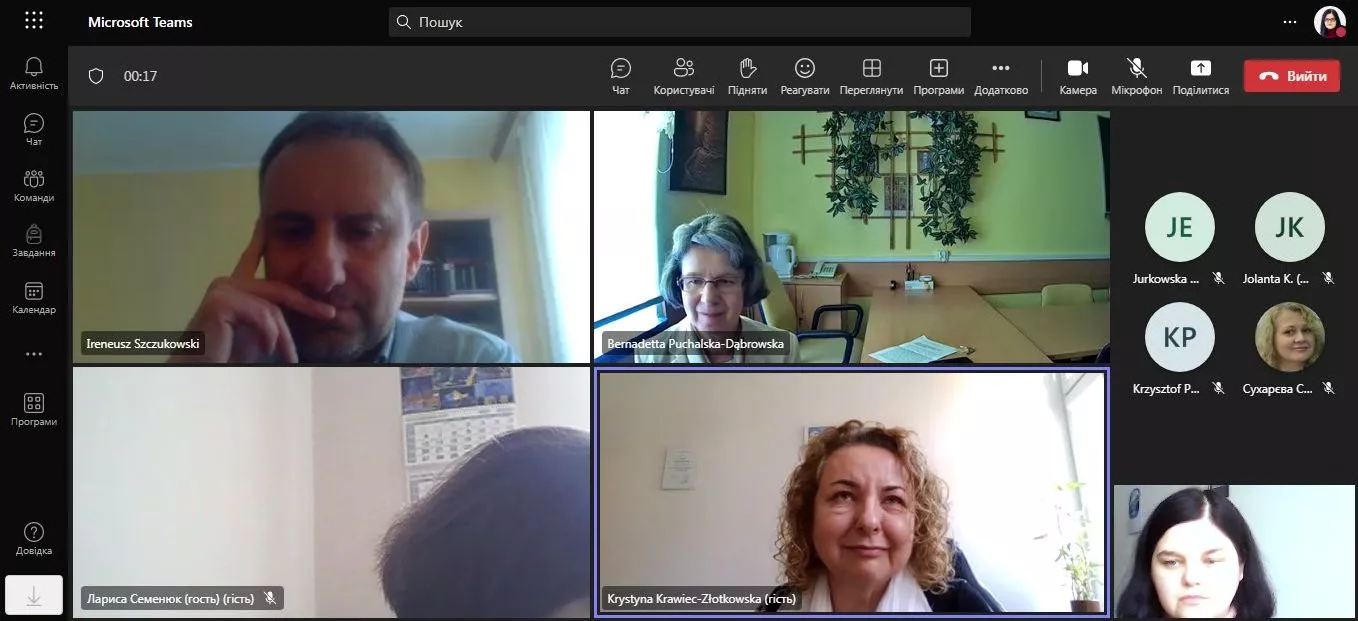Expand Додатково more actions menu
The width and height of the screenshot is (1358, 621).
pos(1000,75)
